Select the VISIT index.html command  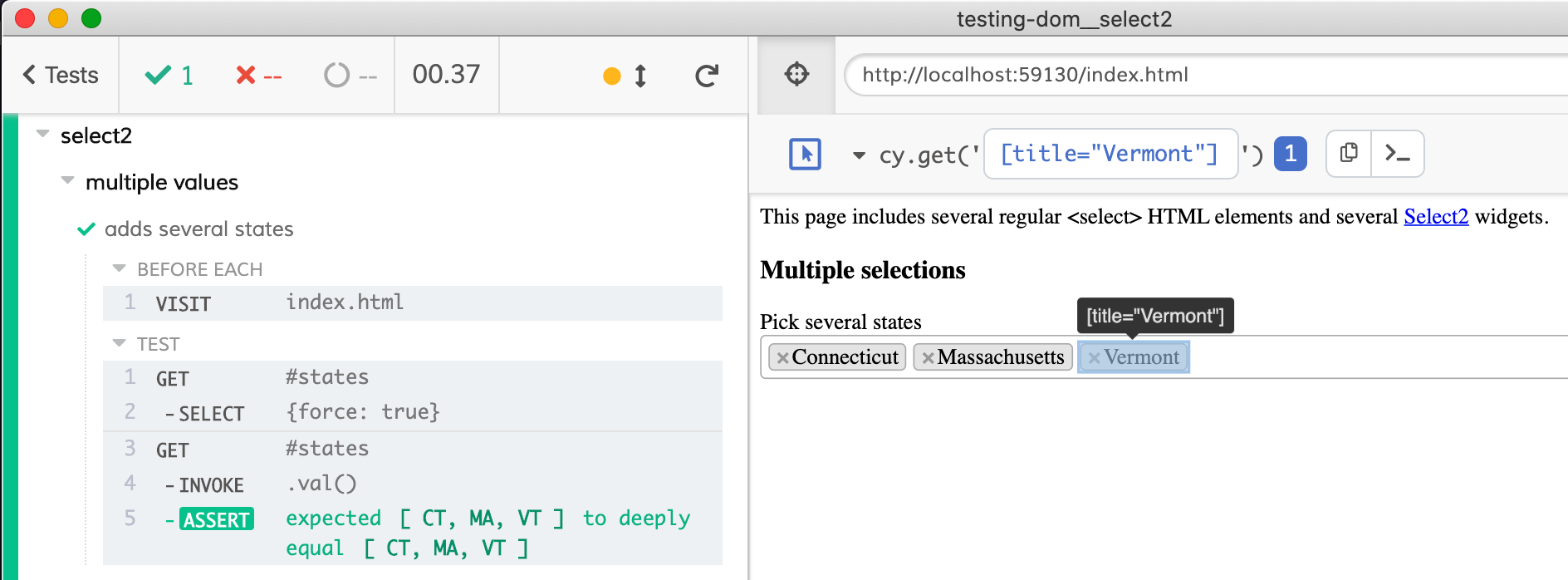412,303
